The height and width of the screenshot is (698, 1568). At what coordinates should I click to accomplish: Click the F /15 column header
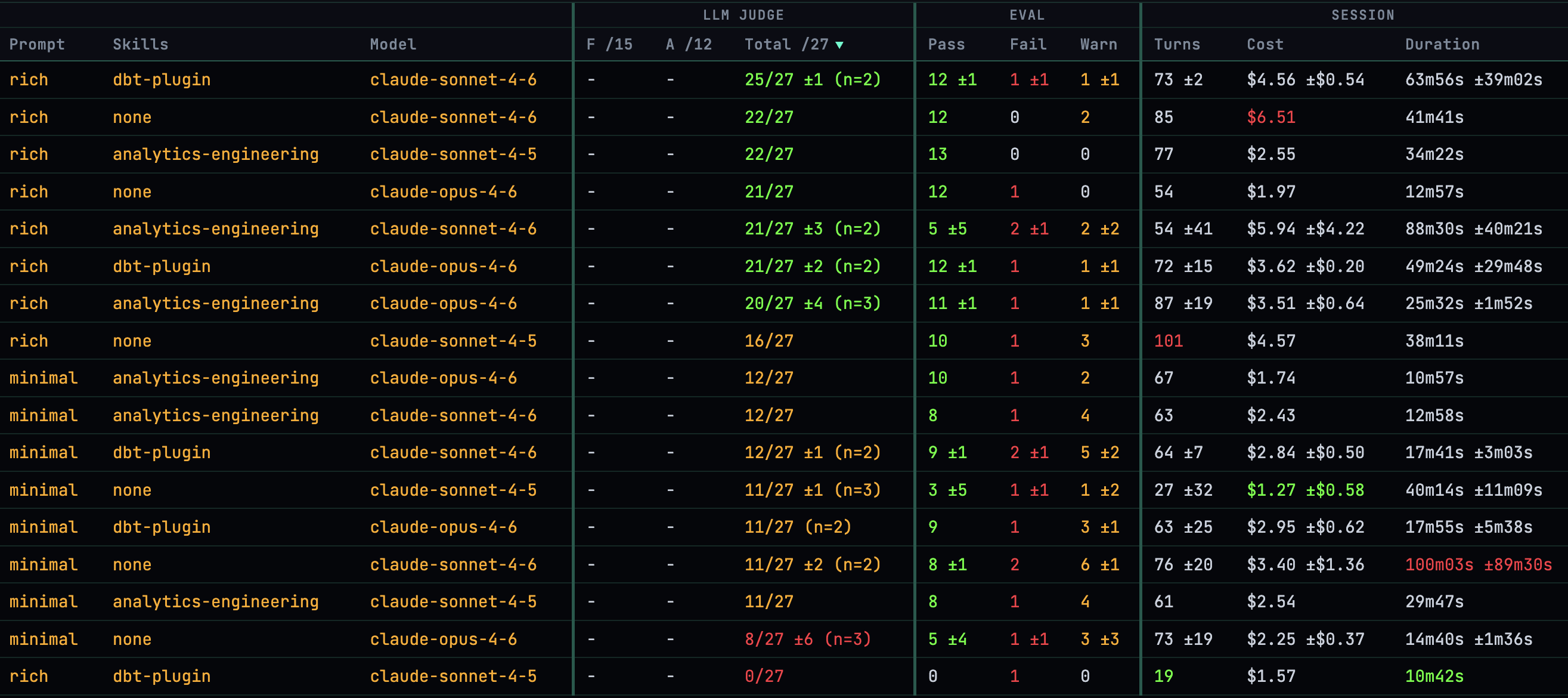click(x=609, y=45)
